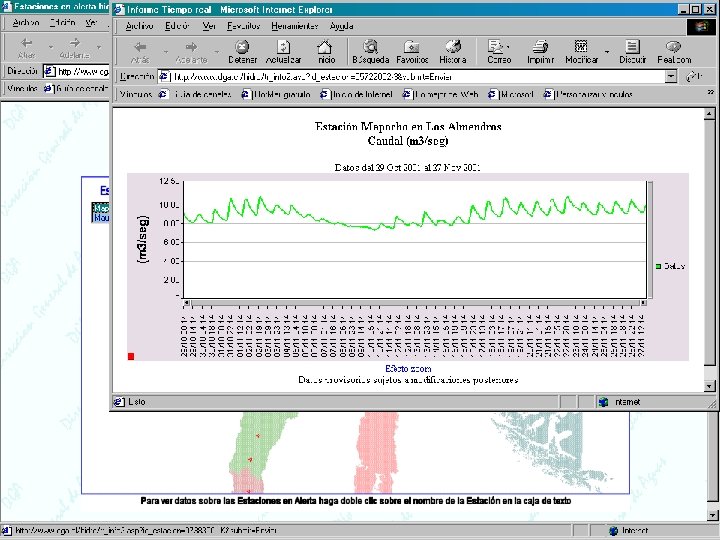Open back history dropdown in front window
Viewport: 720px width, 540px height.
pos(165,51)
